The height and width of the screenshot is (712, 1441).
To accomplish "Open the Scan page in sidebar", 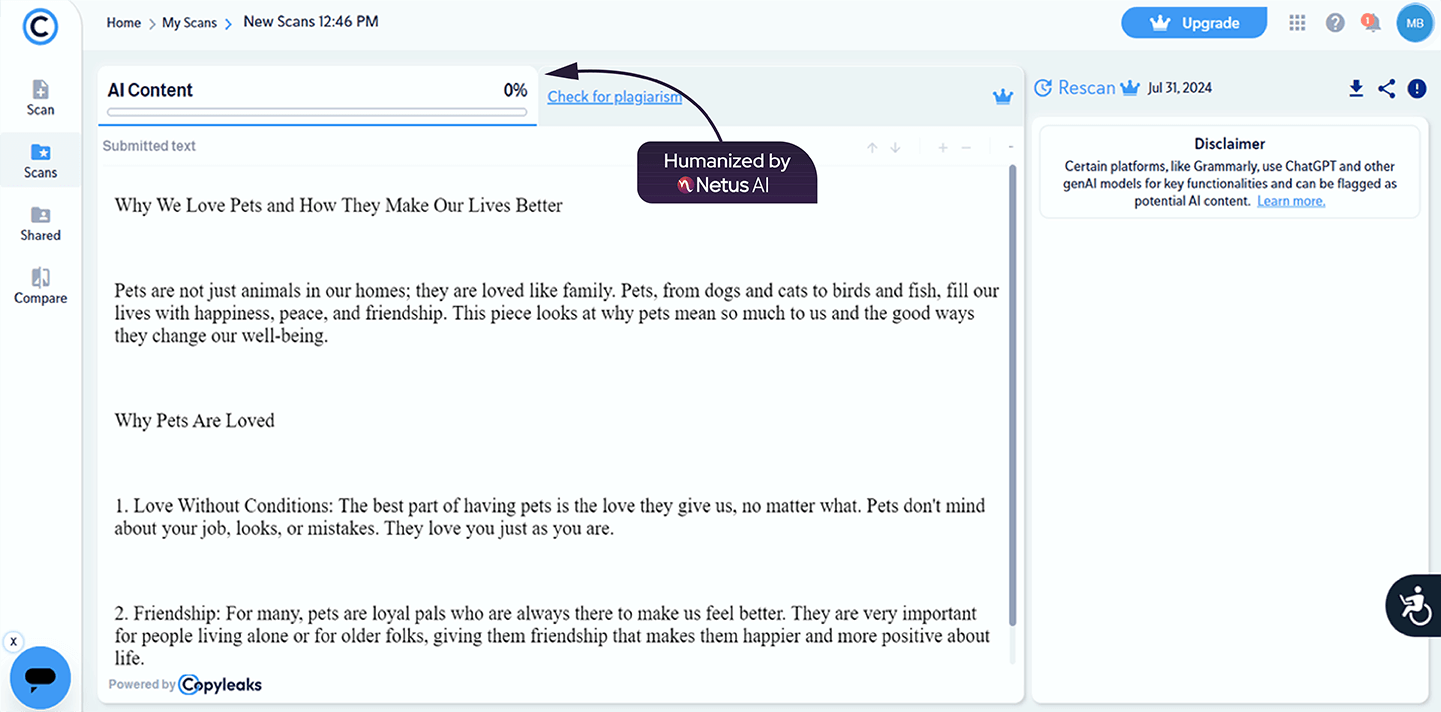I will pos(40,98).
